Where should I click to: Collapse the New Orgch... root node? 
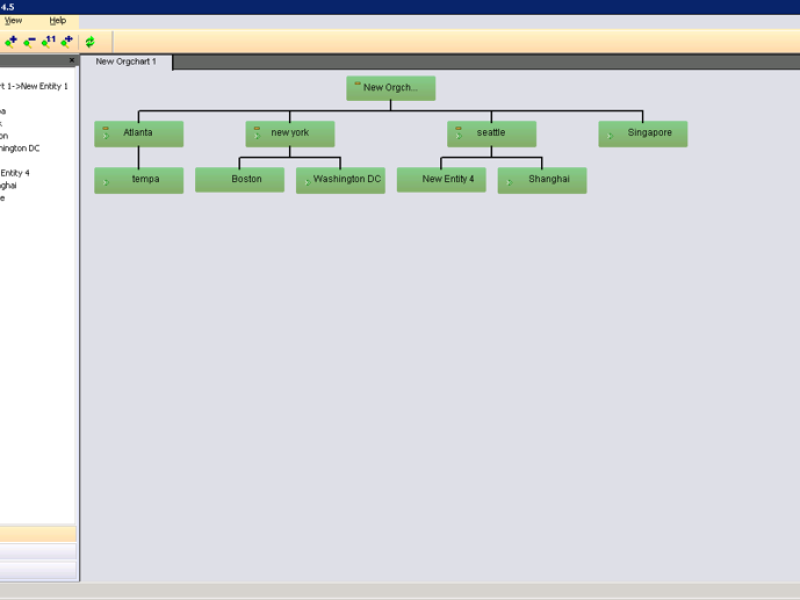[357, 84]
